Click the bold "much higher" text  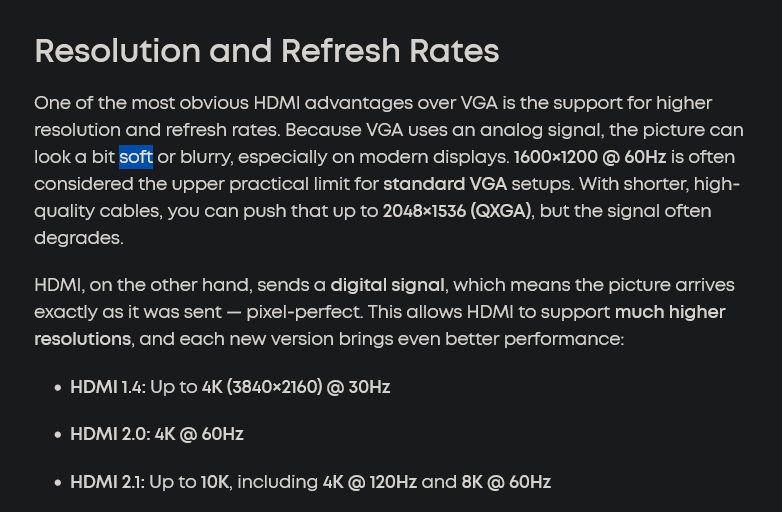(670, 312)
